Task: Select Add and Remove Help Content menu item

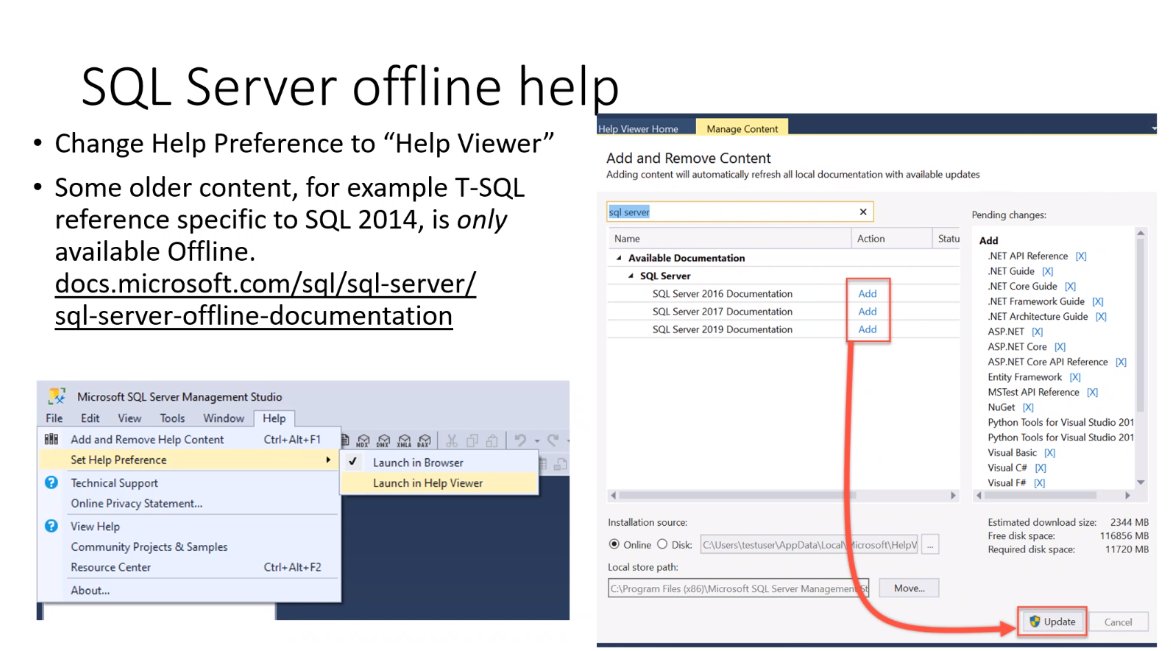Action: click(x=190, y=439)
